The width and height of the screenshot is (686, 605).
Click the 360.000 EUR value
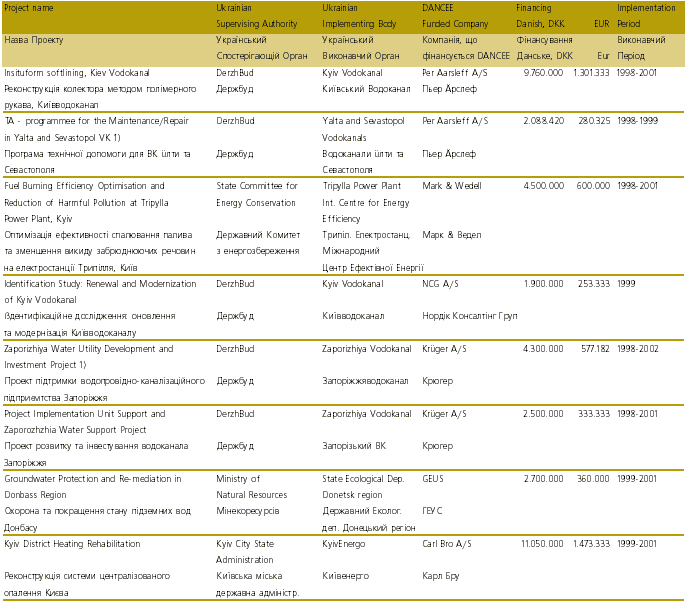(593, 479)
